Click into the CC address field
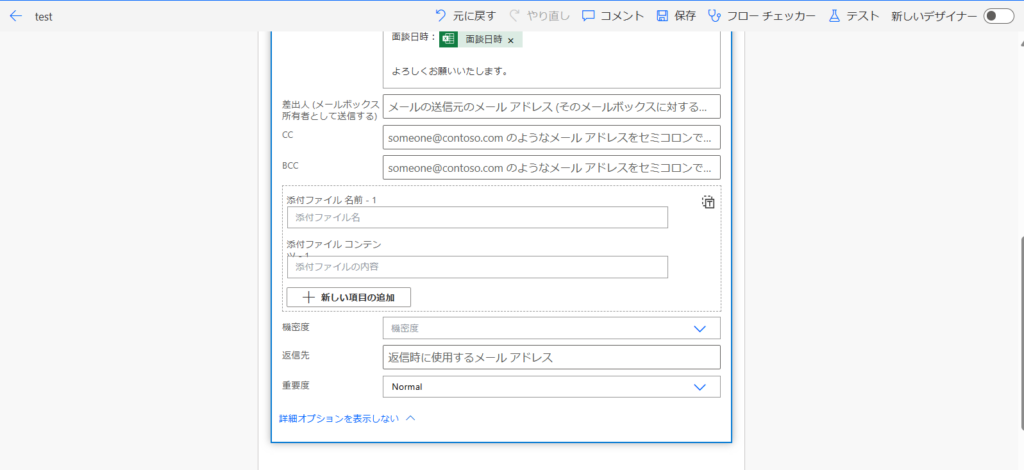1024x470 pixels. pyautogui.click(x=551, y=138)
